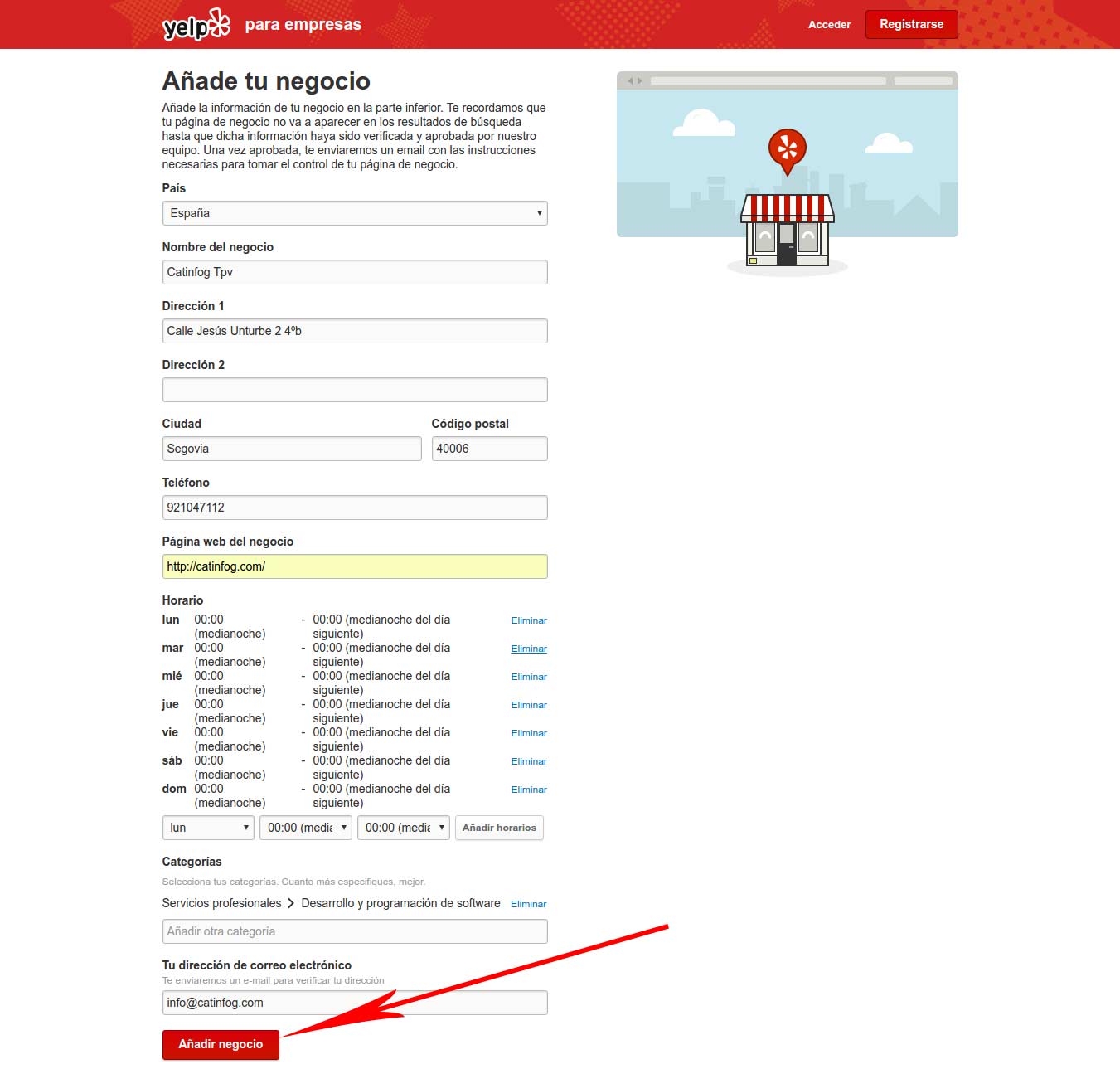The image size is (1120, 1069).
Task: Click the Registrarse button
Action: [x=911, y=24]
